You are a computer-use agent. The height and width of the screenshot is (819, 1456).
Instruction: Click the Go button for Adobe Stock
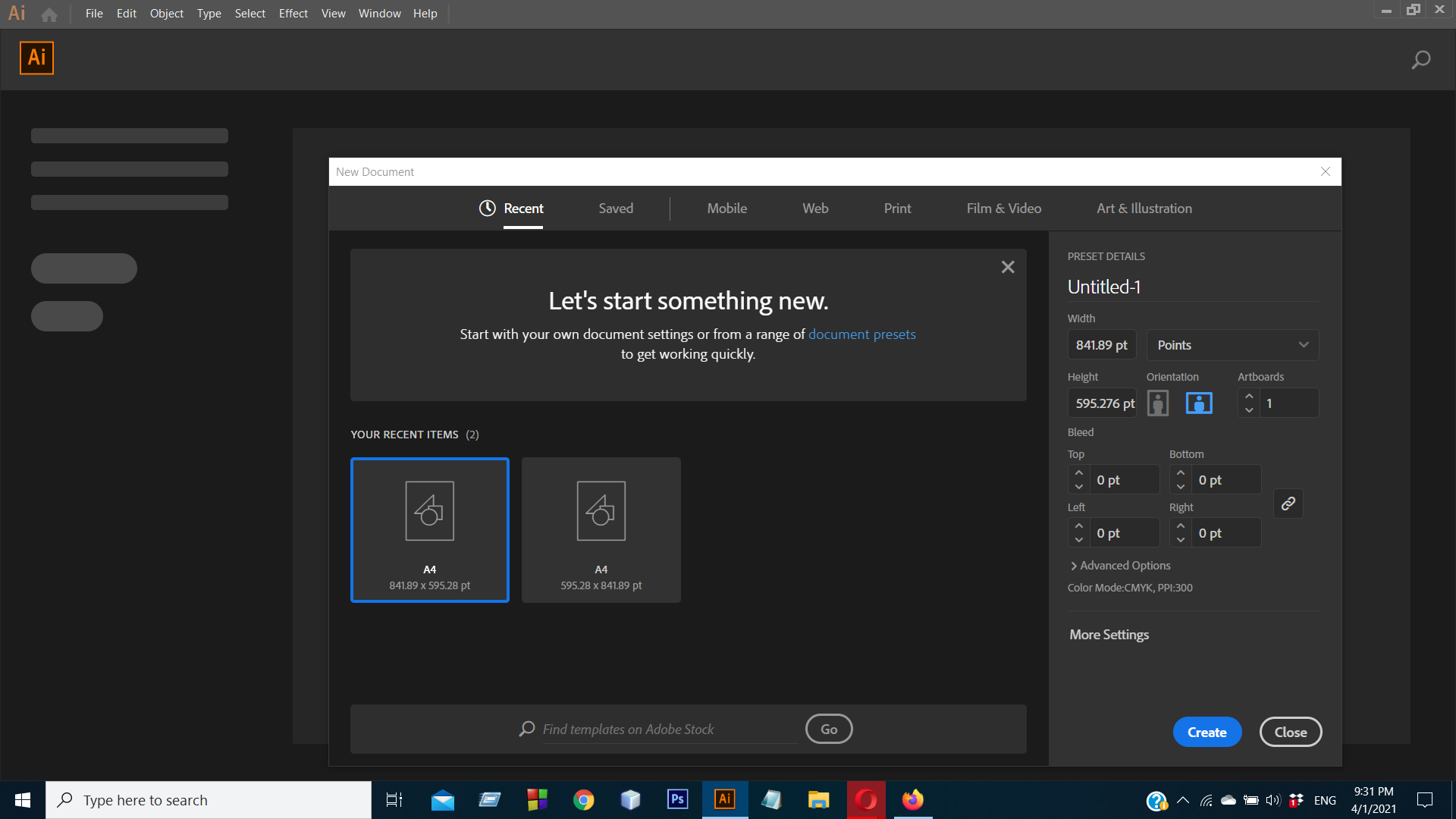pos(829,729)
